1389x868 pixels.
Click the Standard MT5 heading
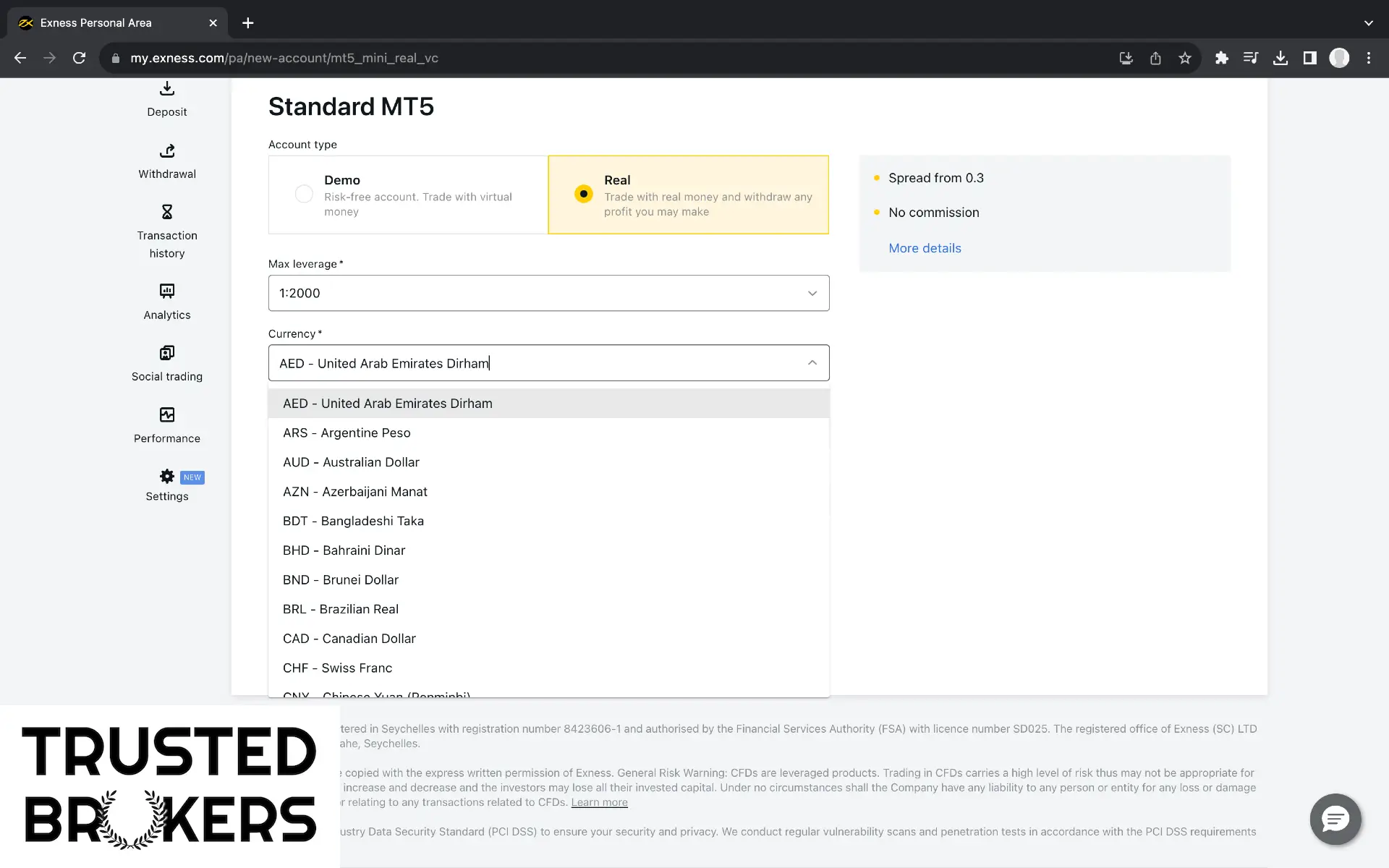point(351,106)
